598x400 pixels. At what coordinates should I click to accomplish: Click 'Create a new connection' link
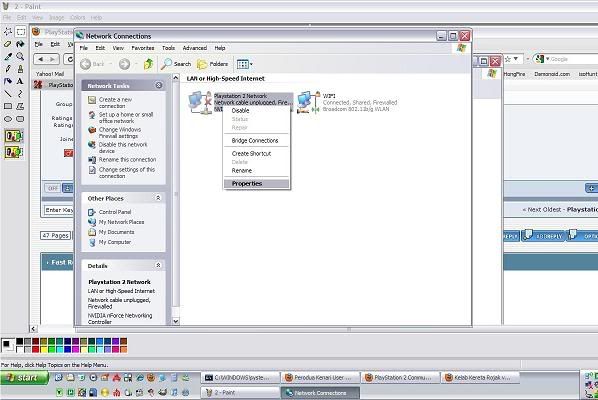pos(116,103)
